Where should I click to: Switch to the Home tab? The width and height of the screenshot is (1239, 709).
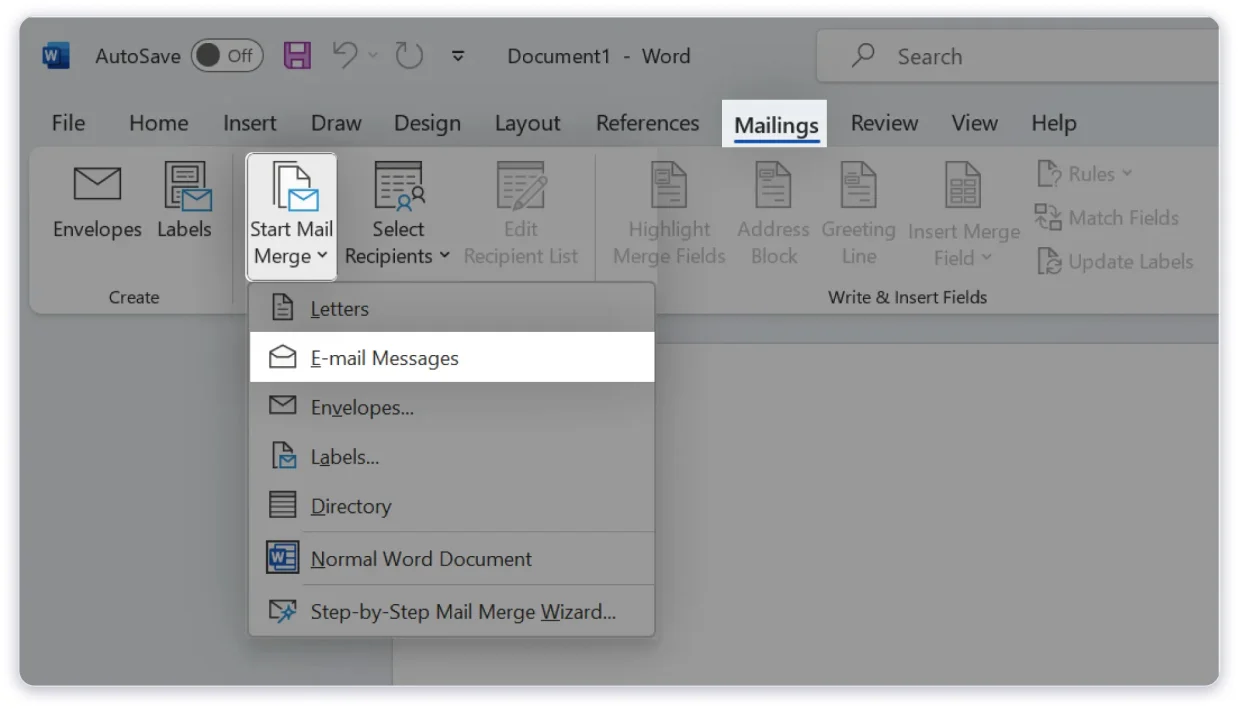(158, 123)
